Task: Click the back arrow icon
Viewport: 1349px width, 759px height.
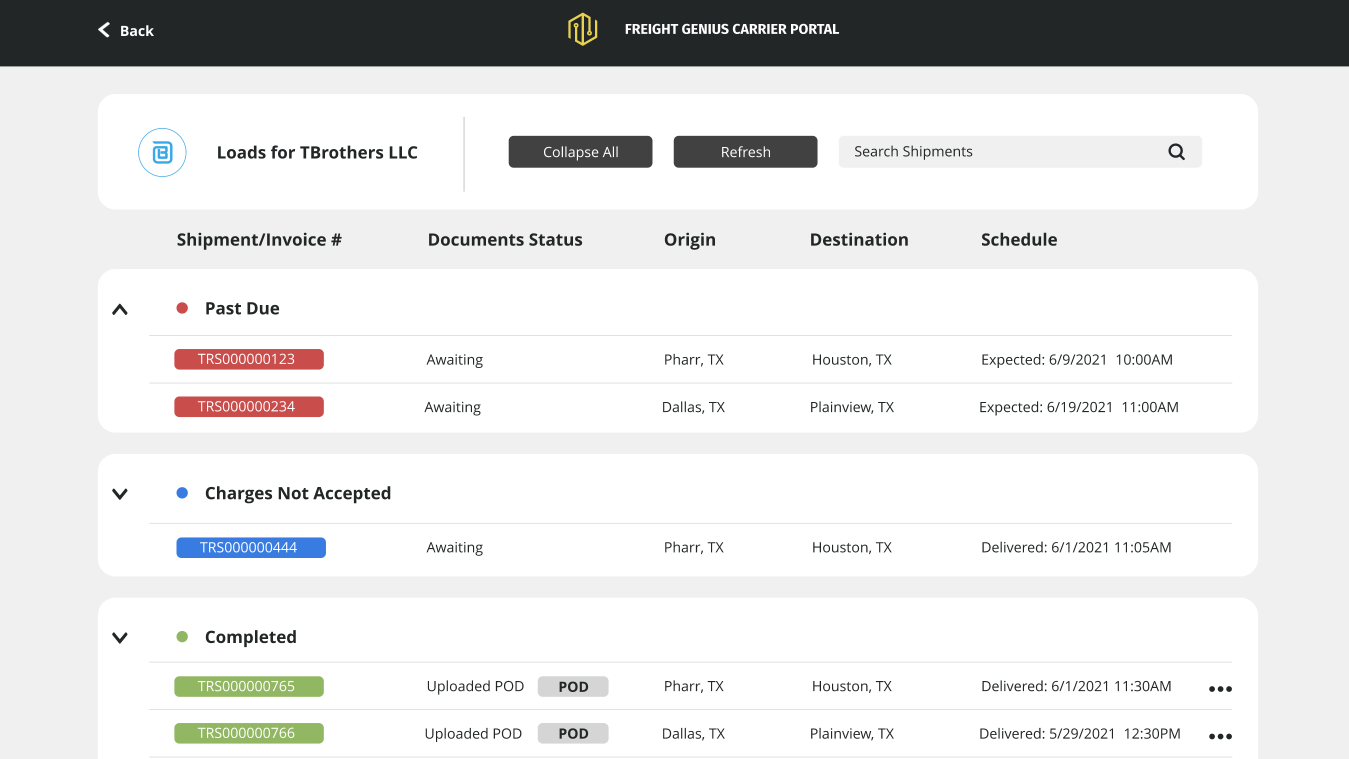Action: click(103, 29)
